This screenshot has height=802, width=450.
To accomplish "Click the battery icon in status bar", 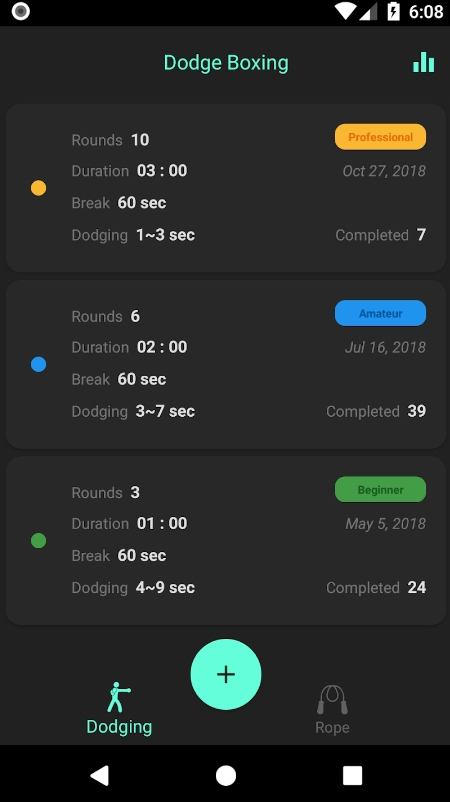I will point(393,11).
